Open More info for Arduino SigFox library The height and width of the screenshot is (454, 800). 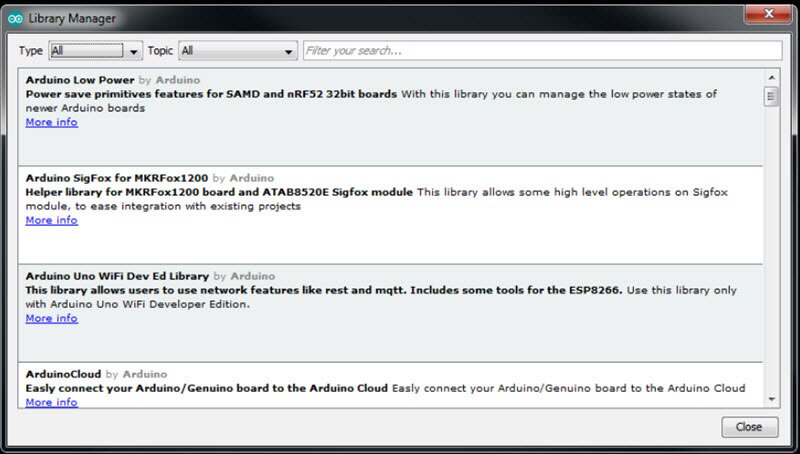(x=51, y=220)
